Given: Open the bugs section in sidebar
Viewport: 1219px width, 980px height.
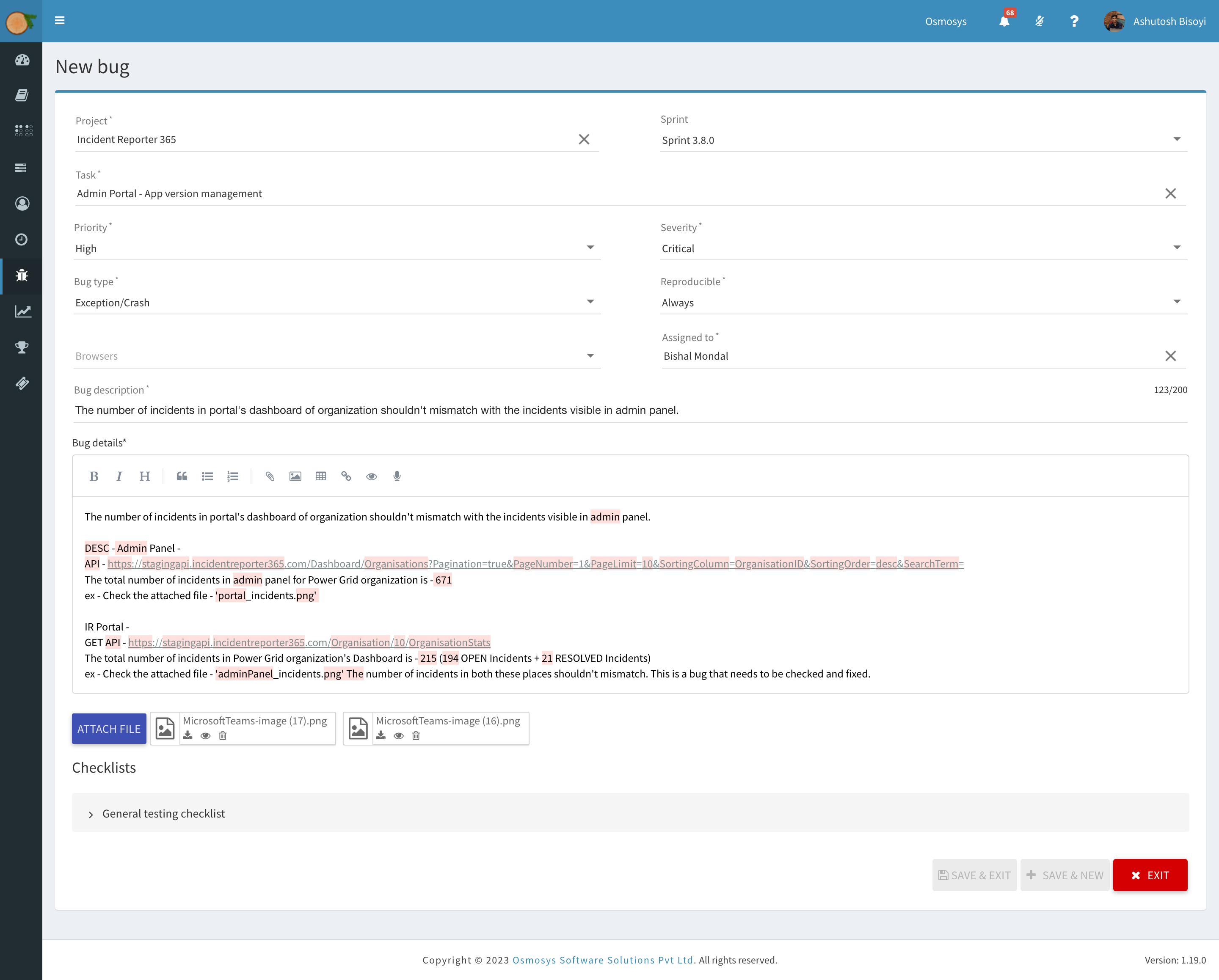Looking at the screenshot, I should pos(22,275).
